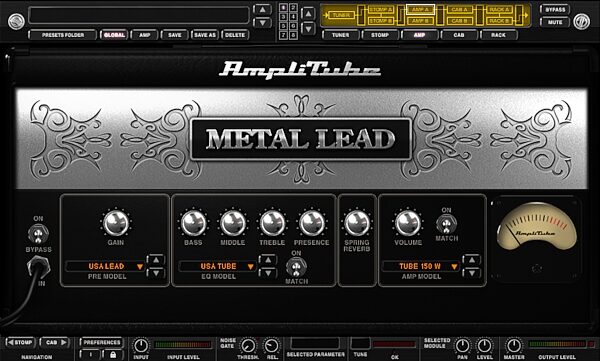Click the Spring Reverb knob
The image size is (600, 361).
pyautogui.click(x=357, y=223)
